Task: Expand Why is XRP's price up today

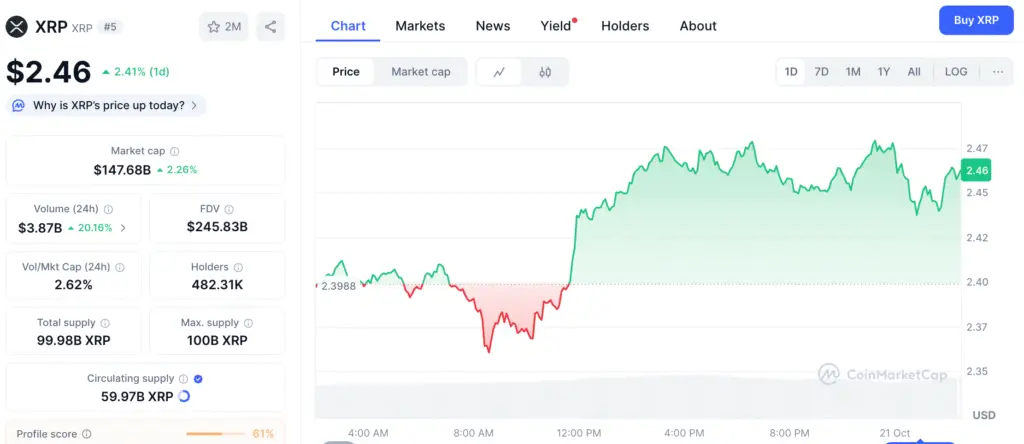Action: point(107,105)
